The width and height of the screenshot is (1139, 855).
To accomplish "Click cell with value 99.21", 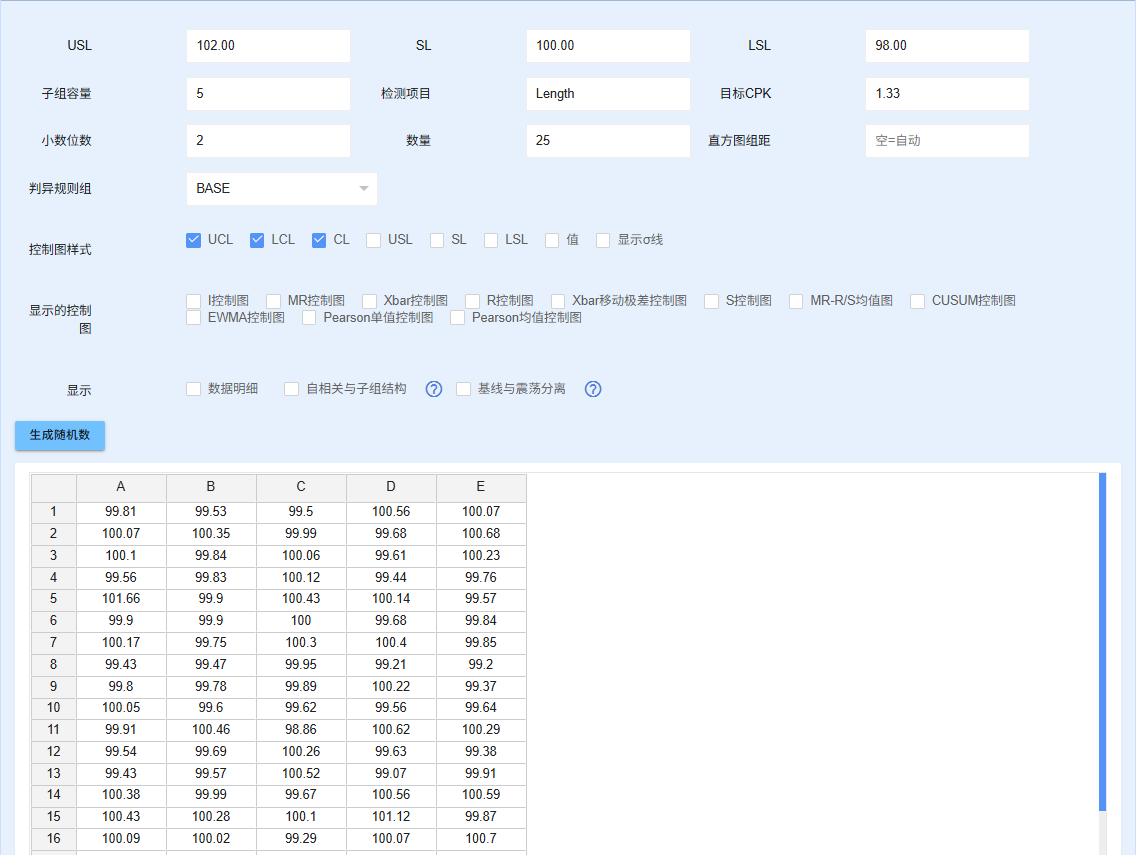I will (392, 665).
